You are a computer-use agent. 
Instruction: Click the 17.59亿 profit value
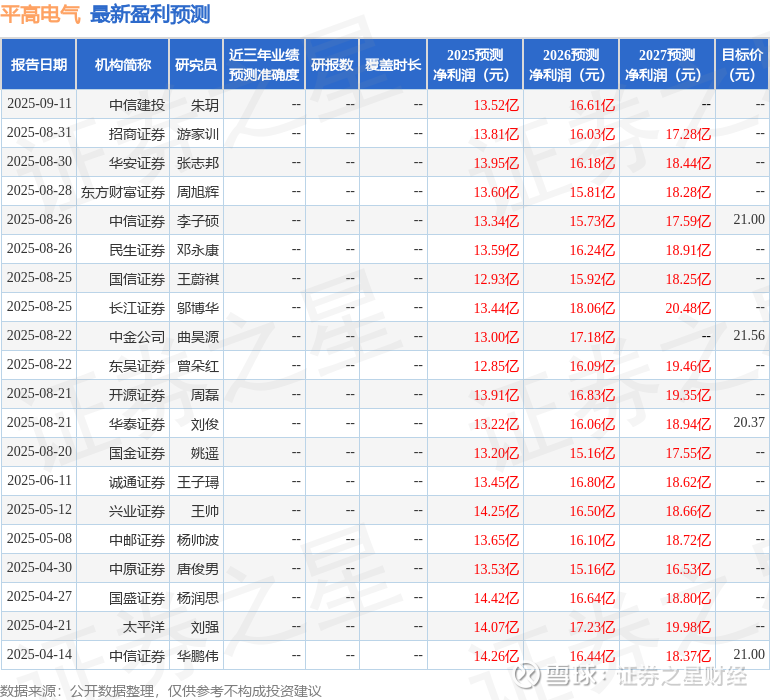pyautogui.click(x=688, y=221)
